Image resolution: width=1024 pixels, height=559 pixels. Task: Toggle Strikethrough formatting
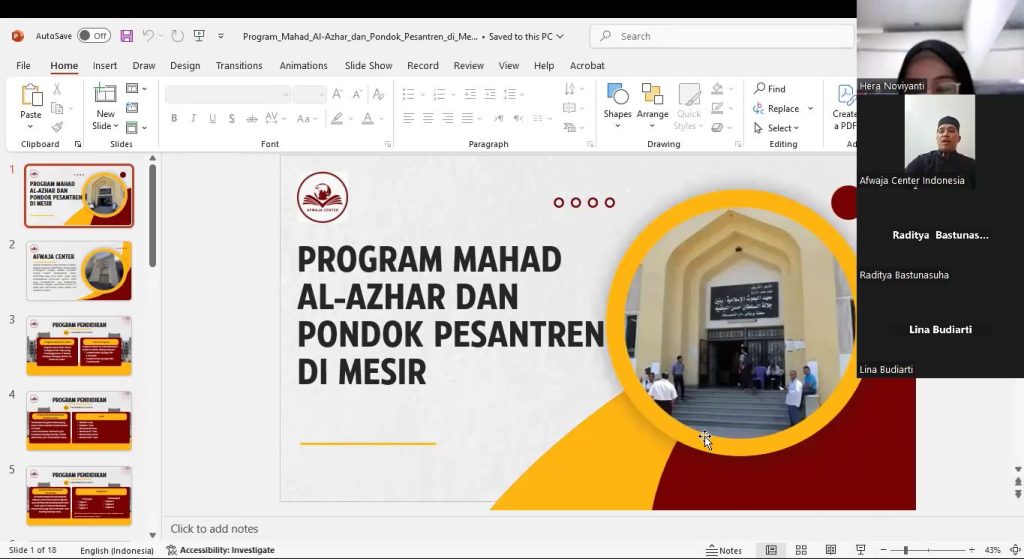[251, 118]
